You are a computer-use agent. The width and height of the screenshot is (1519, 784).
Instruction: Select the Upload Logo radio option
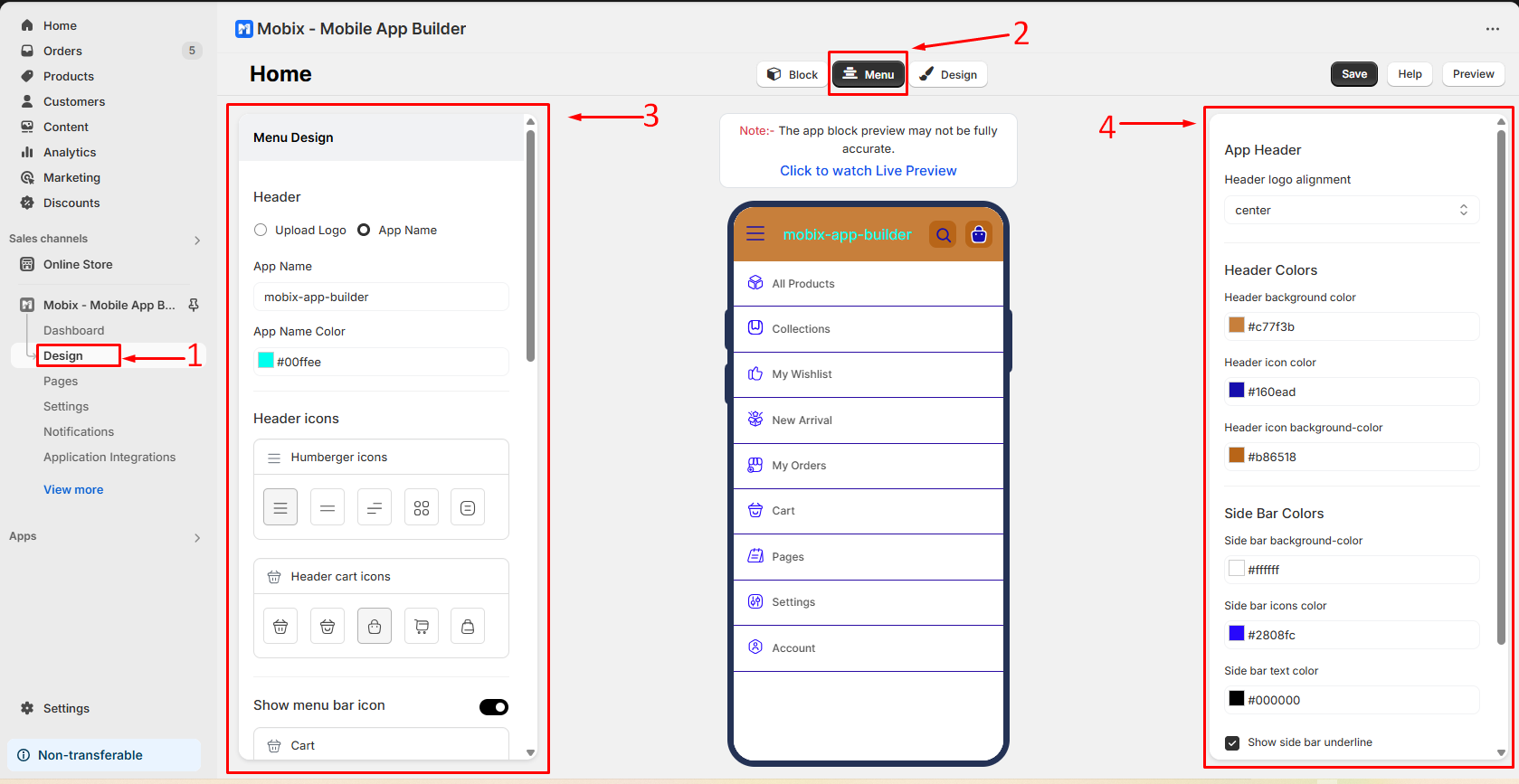coord(261,230)
